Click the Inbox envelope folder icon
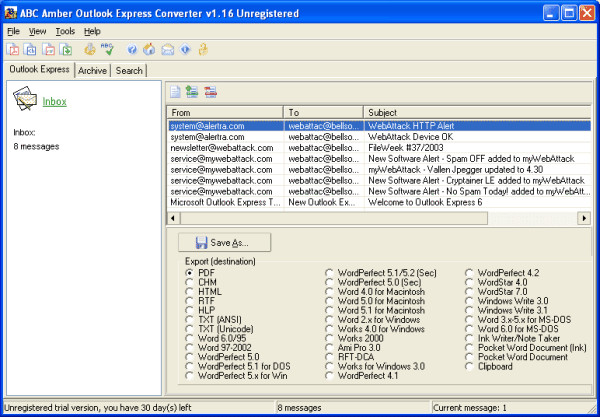The height and width of the screenshot is (417, 600). (x=25, y=98)
